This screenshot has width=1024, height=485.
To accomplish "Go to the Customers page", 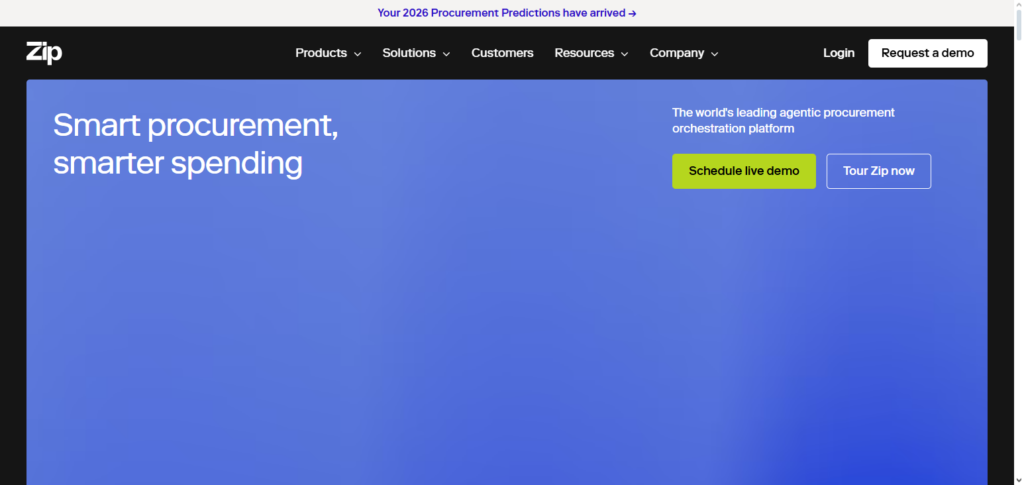I will (x=502, y=53).
